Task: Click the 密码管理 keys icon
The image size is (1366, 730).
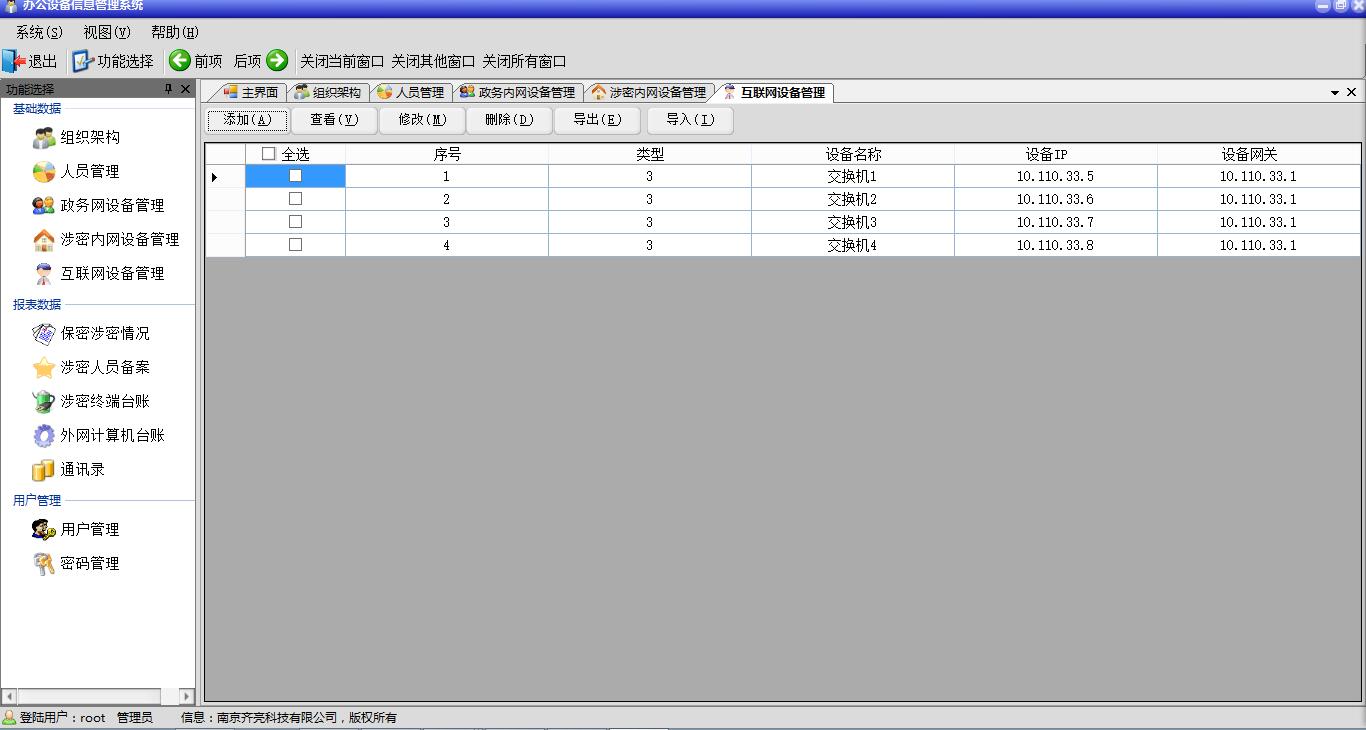Action: [x=43, y=564]
